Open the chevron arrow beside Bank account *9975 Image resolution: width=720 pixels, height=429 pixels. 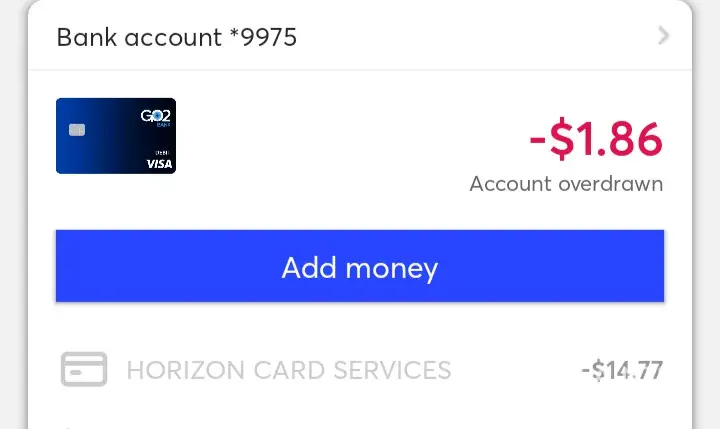click(x=663, y=36)
